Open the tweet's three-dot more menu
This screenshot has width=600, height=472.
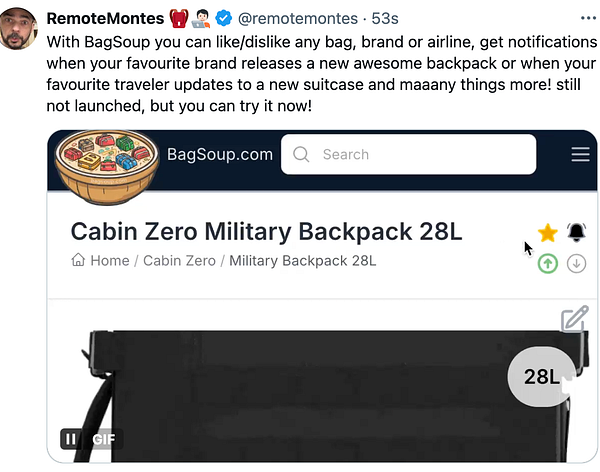pos(588,18)
